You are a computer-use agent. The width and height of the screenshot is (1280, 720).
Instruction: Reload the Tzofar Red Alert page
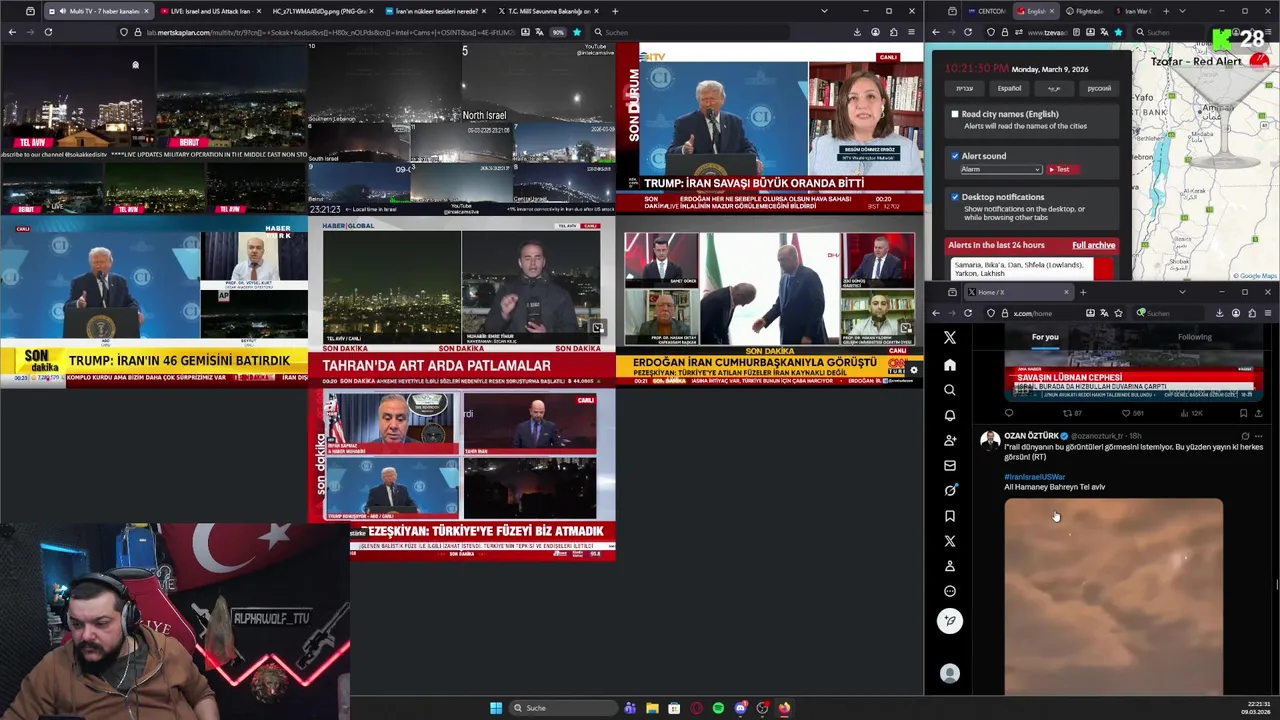[x=967, y=32]
